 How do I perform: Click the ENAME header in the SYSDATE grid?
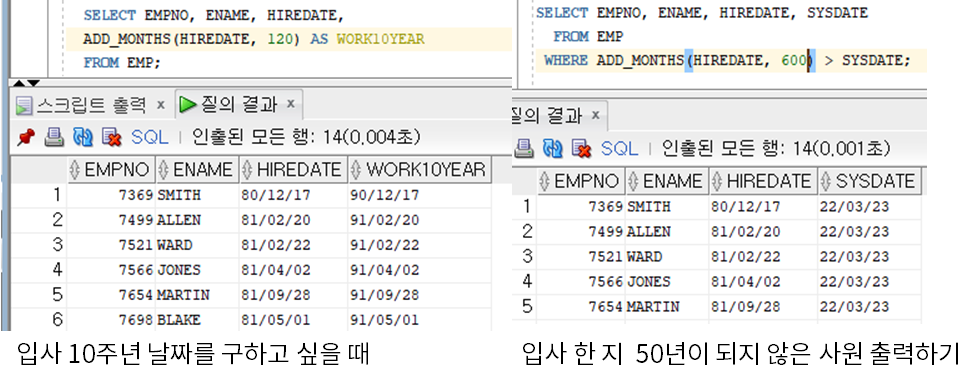pos(666,181)
